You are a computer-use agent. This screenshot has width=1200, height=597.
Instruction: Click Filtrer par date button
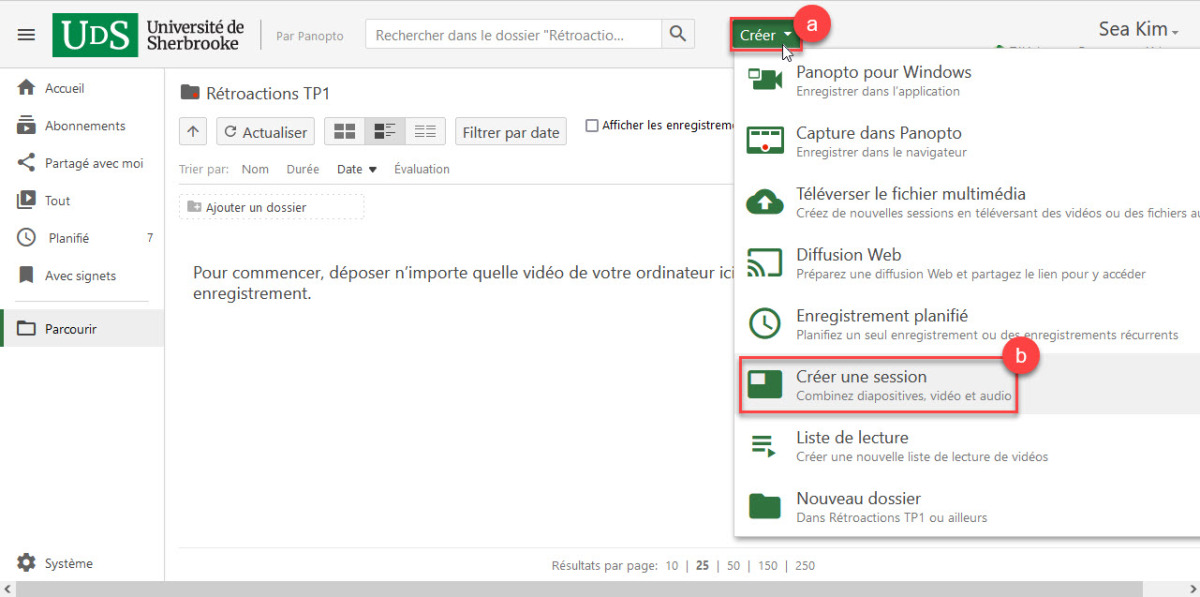tap(510, 132)
